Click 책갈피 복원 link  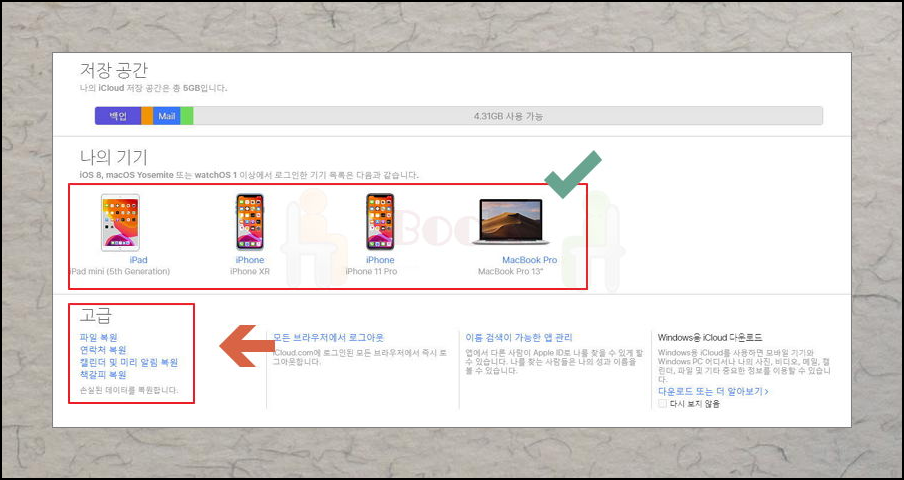coord(103,375)
